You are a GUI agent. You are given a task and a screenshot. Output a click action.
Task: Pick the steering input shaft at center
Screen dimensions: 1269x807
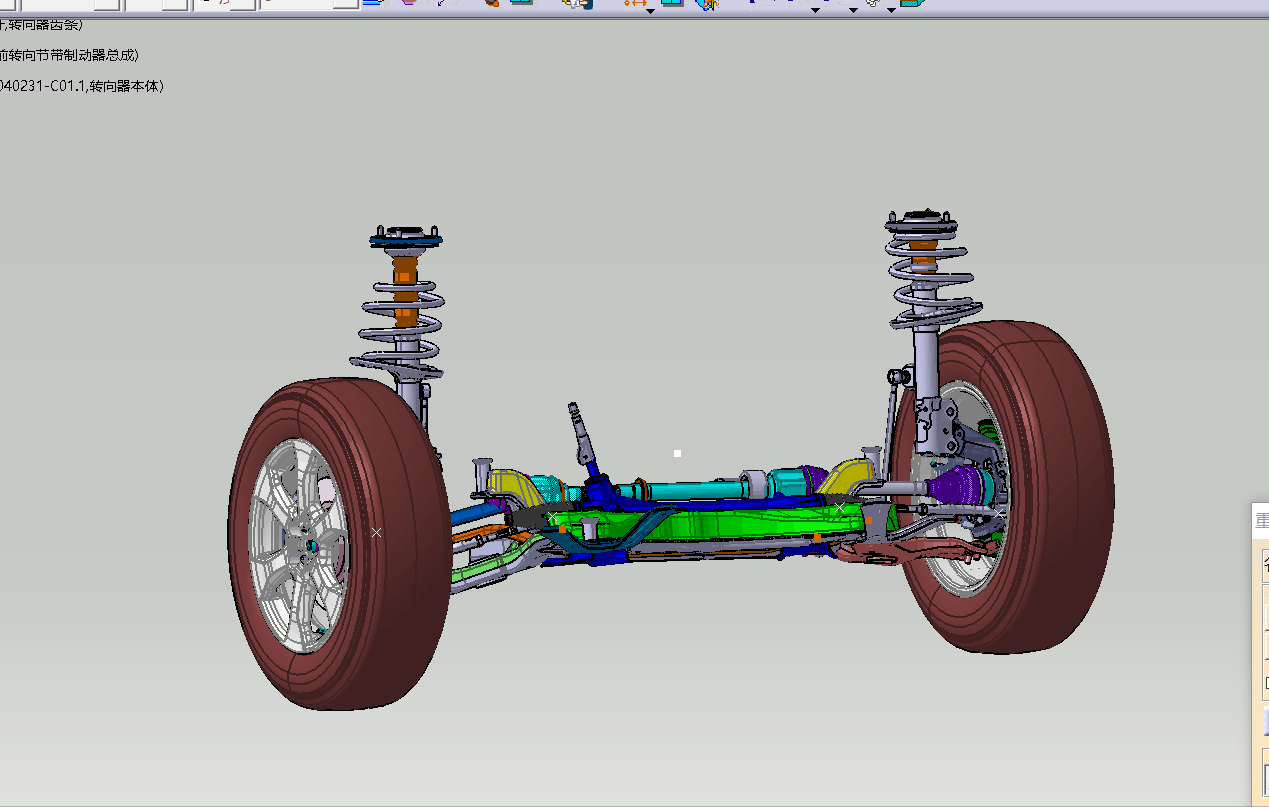pos(583,432)
